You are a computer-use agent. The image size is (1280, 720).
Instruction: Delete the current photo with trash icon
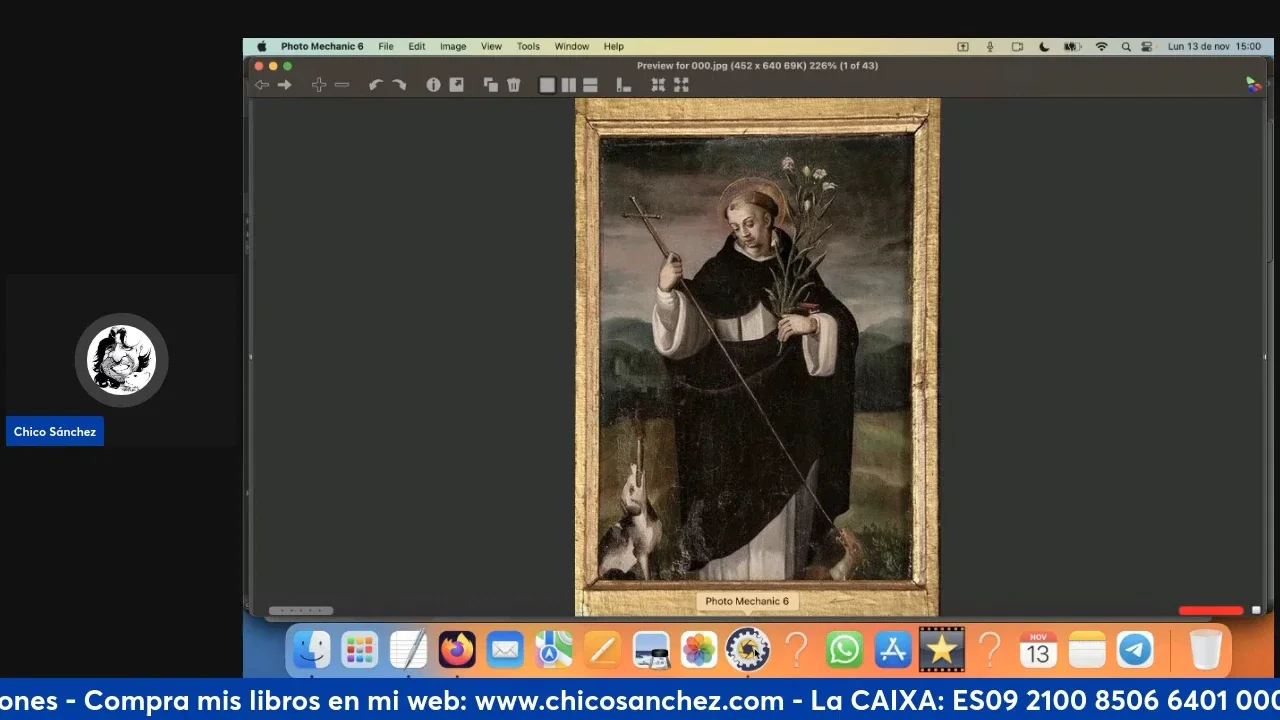coord(514,85)
